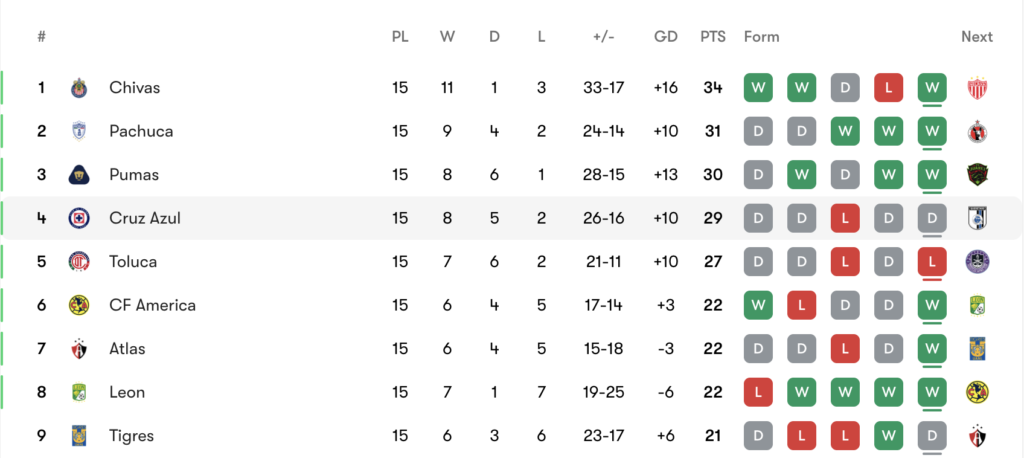Click the Tigres team crest beside its name

pyautogui.click(x=79, y=436)
